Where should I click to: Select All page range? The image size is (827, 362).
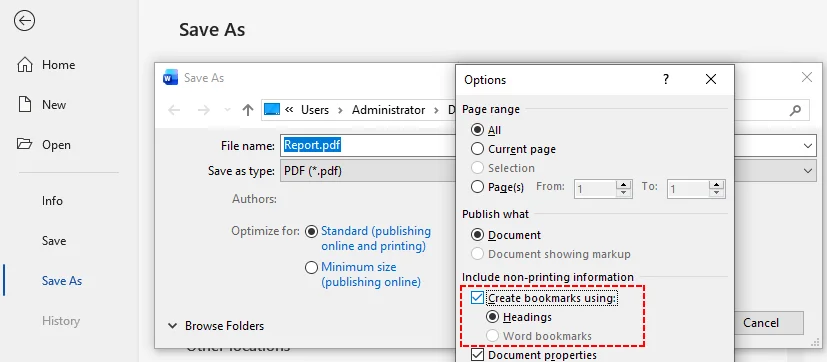point(477,130)
